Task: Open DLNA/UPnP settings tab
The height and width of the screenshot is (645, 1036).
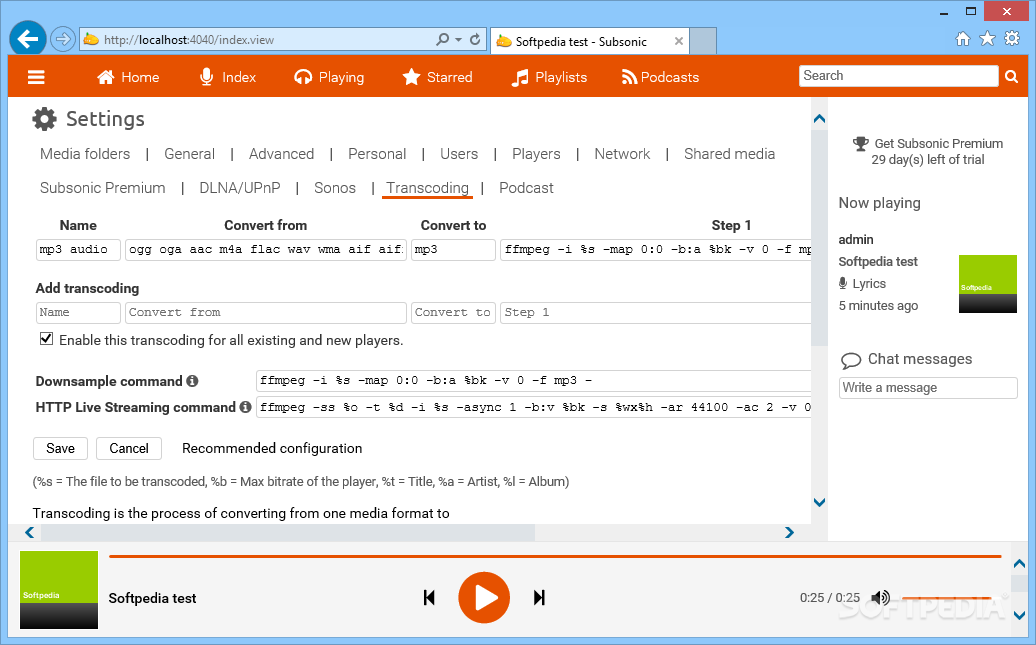Action: click(240, 188)
